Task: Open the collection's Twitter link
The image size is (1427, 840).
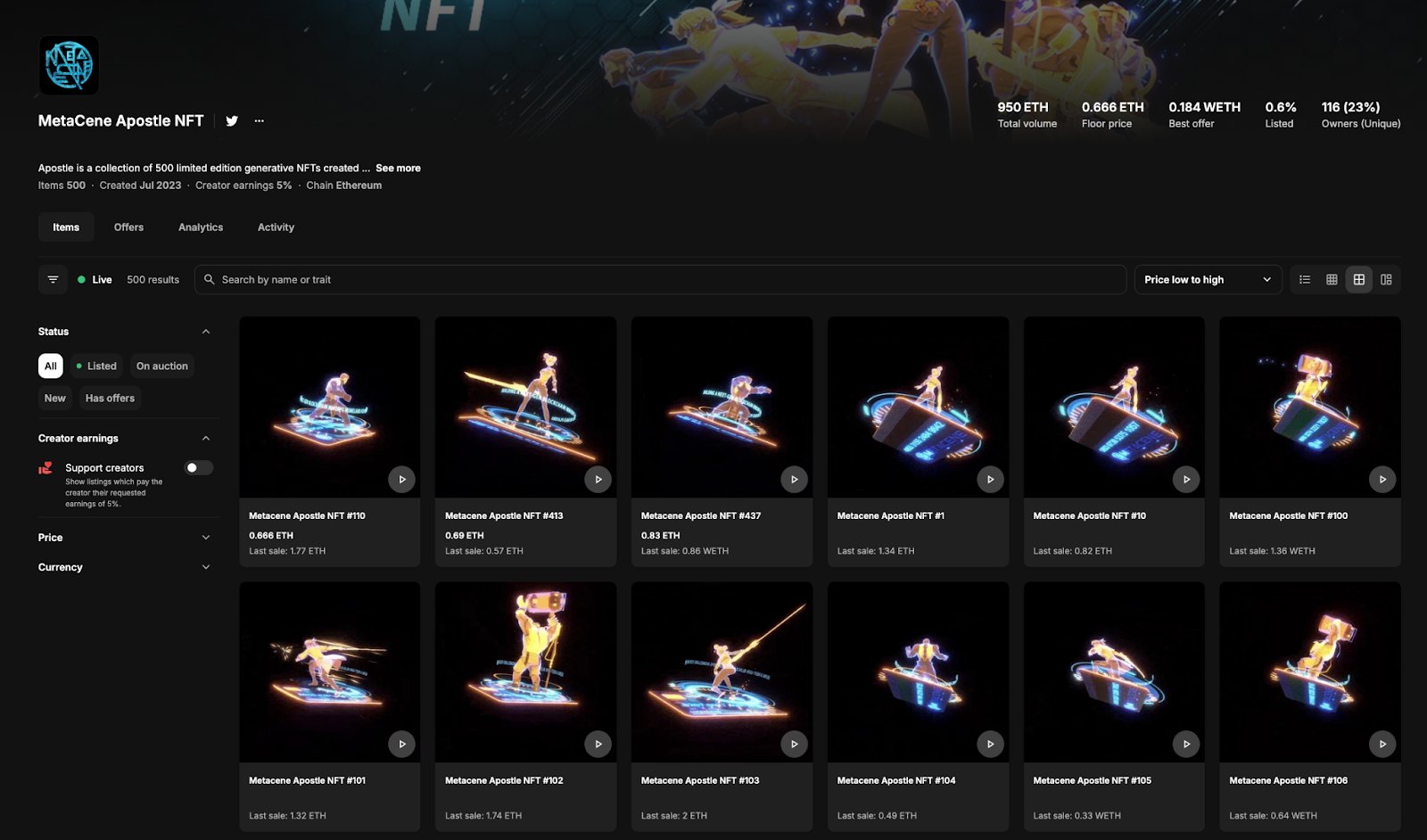Action: point(232,121)
